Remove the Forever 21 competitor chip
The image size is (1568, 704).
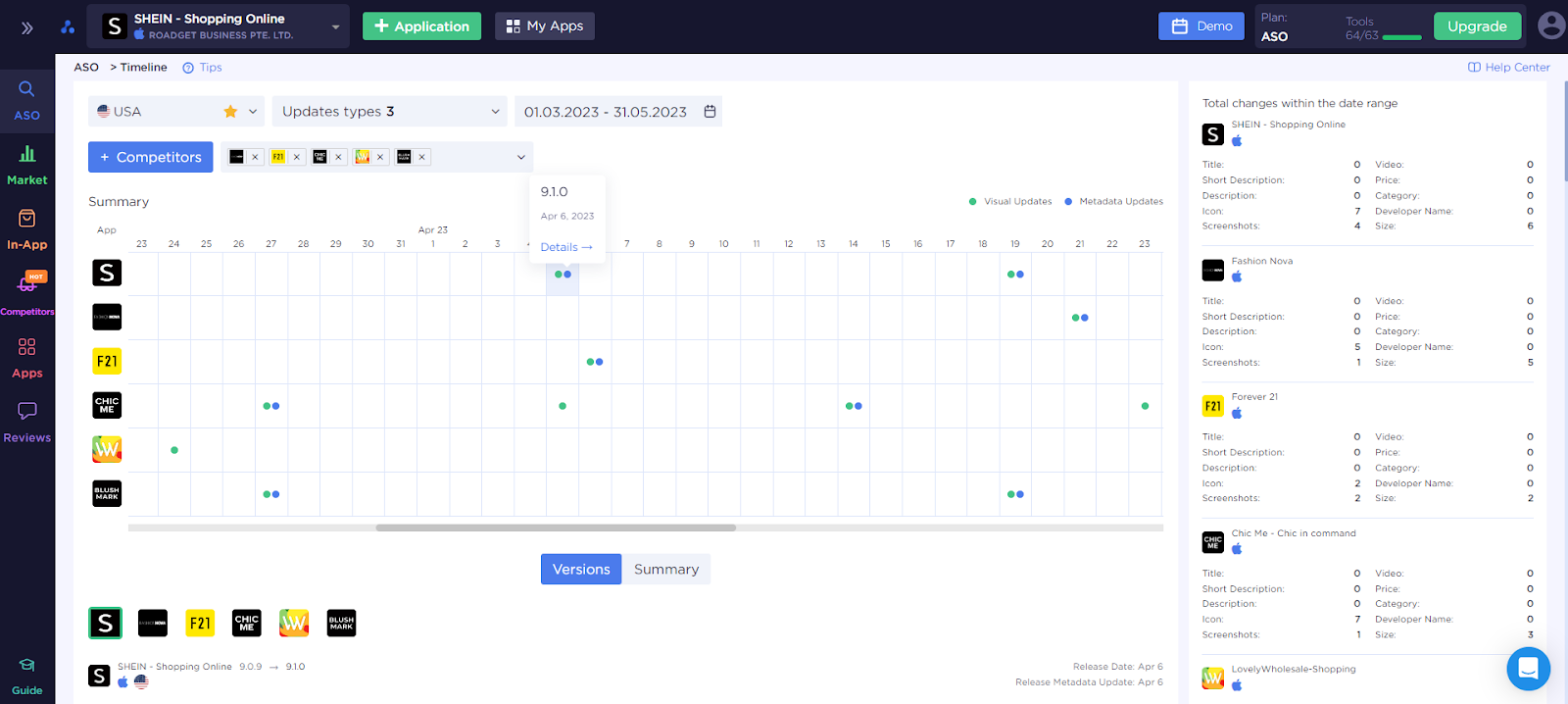click(296, 157)
